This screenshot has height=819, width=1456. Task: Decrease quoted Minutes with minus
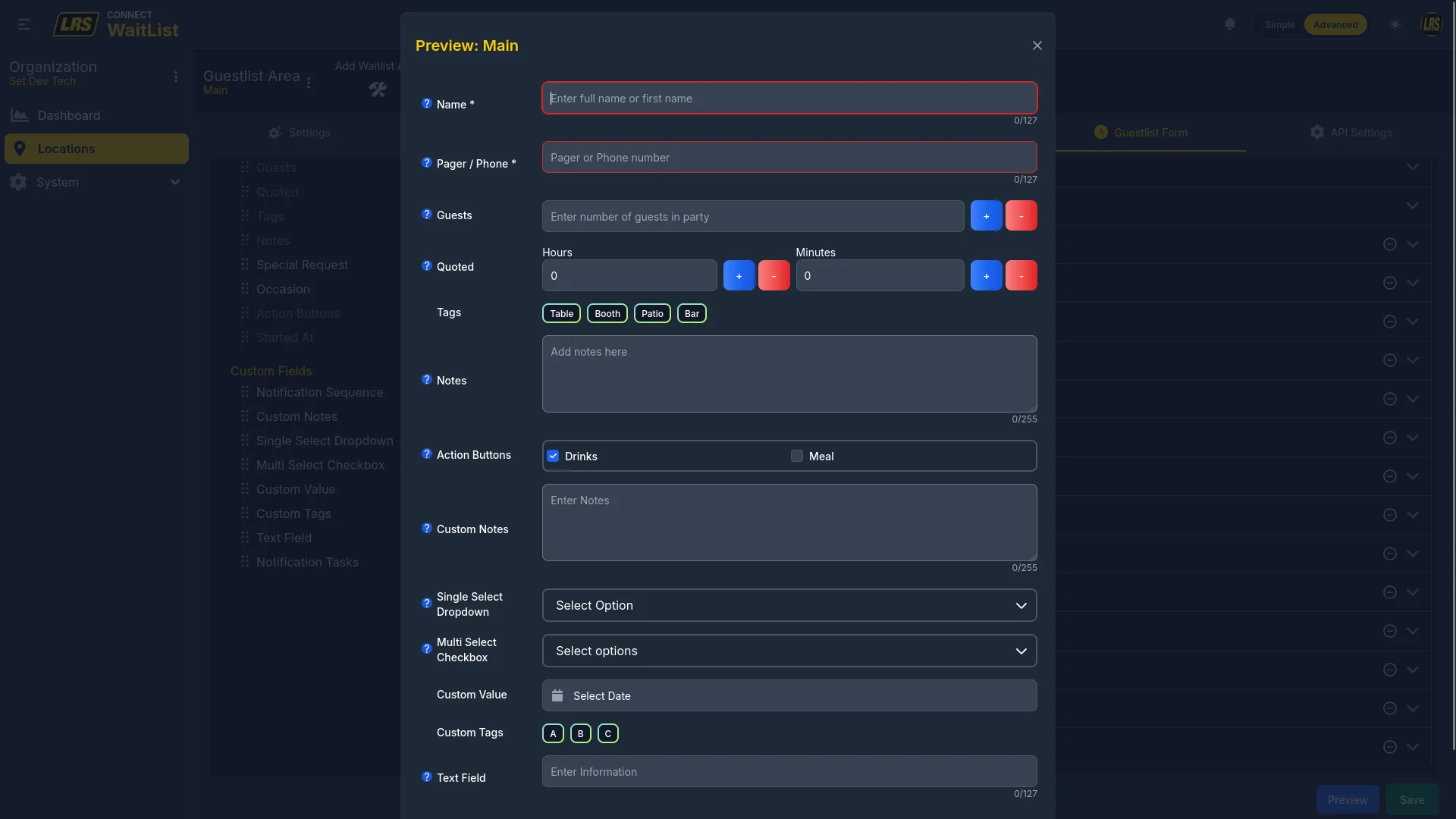1021,275
